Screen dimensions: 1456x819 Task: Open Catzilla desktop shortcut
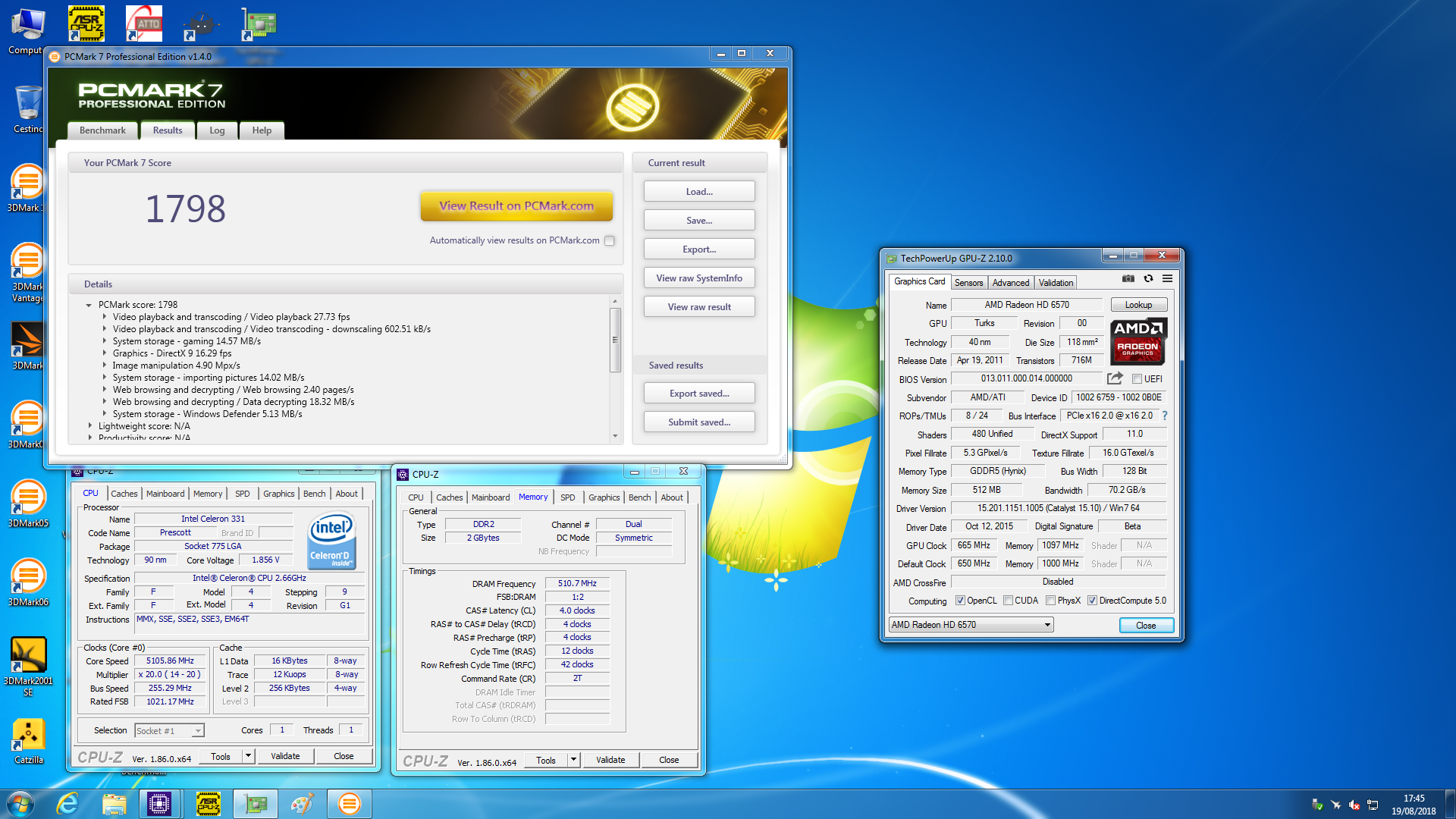(28, 742)
